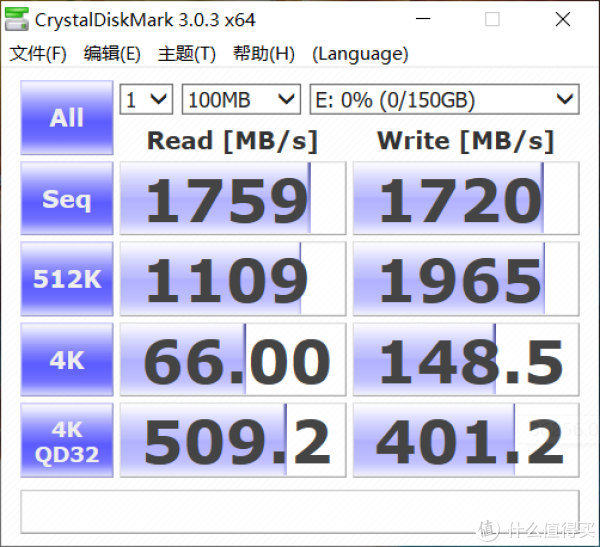The height and width of the screenshot is (547, 600).
Task: Open the 帮助(H) menu
Action: pos(263,54)
